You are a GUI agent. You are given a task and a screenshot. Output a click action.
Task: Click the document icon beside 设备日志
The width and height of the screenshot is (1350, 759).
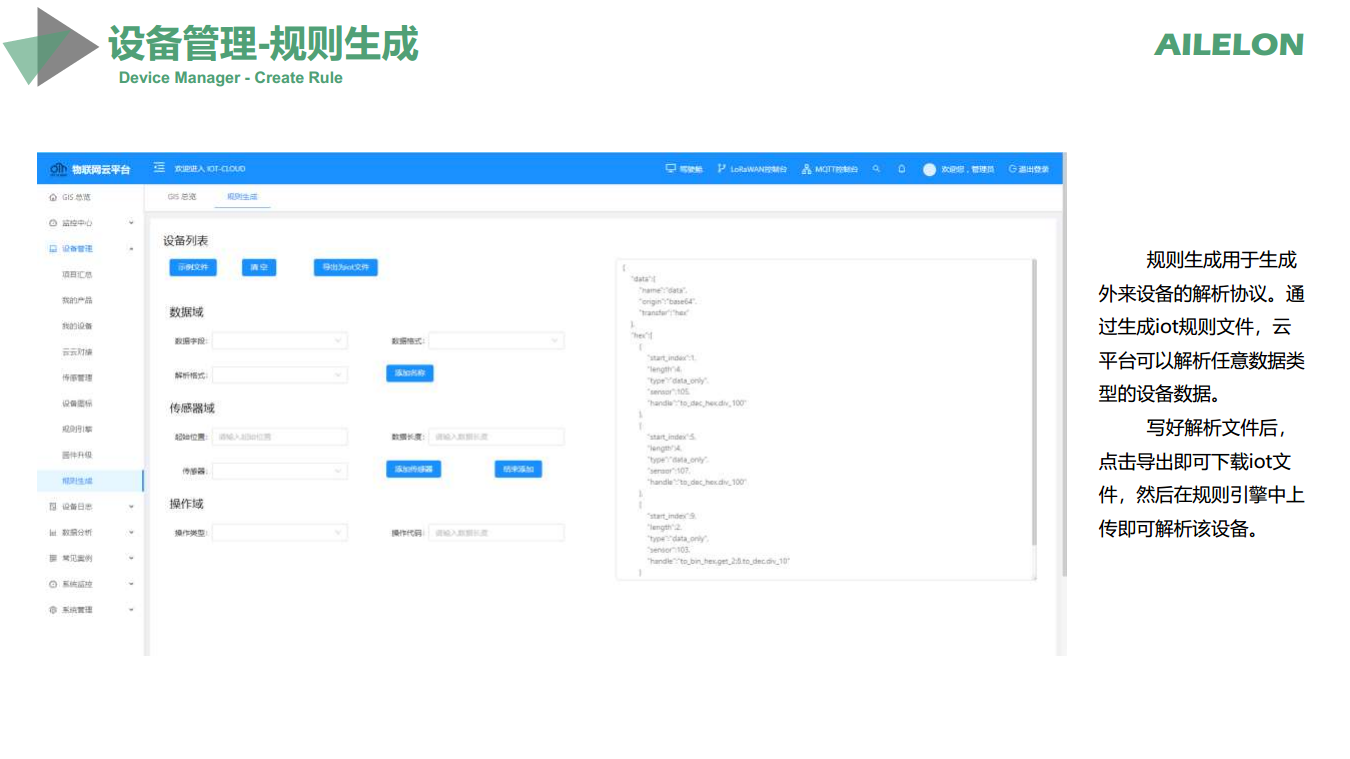53,507
